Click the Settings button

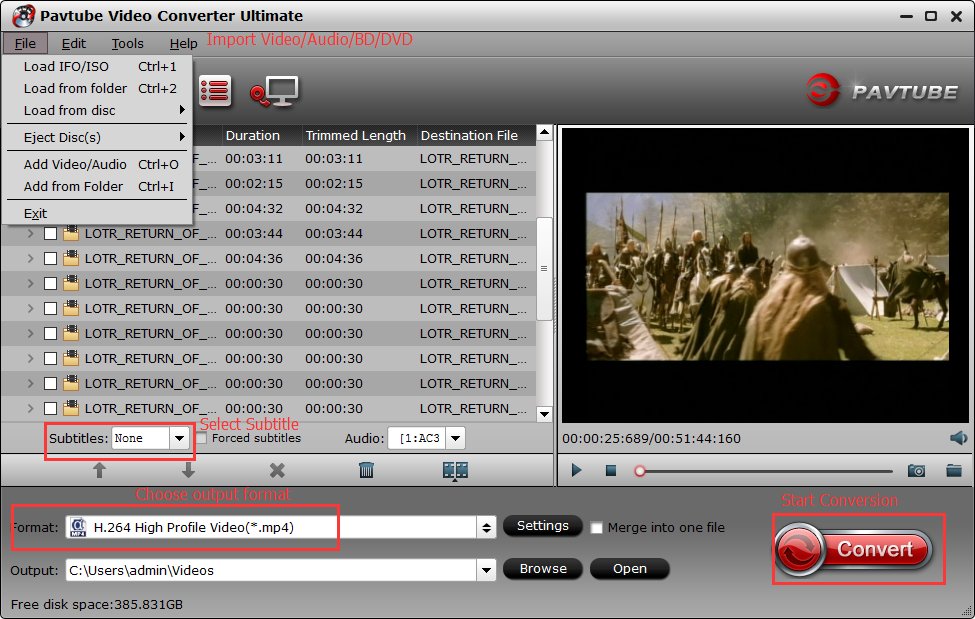pyautogui.click(x=542, y=526)
